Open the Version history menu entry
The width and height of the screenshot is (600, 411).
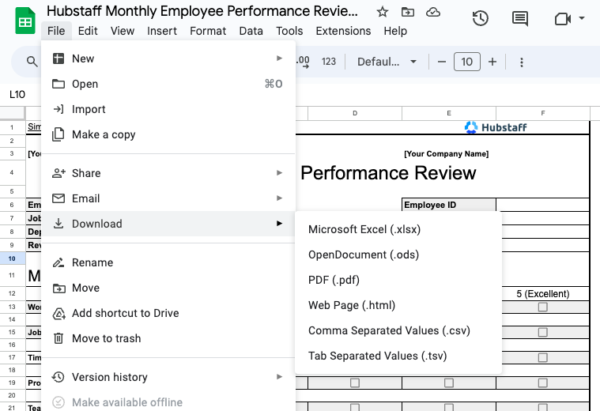168,377
